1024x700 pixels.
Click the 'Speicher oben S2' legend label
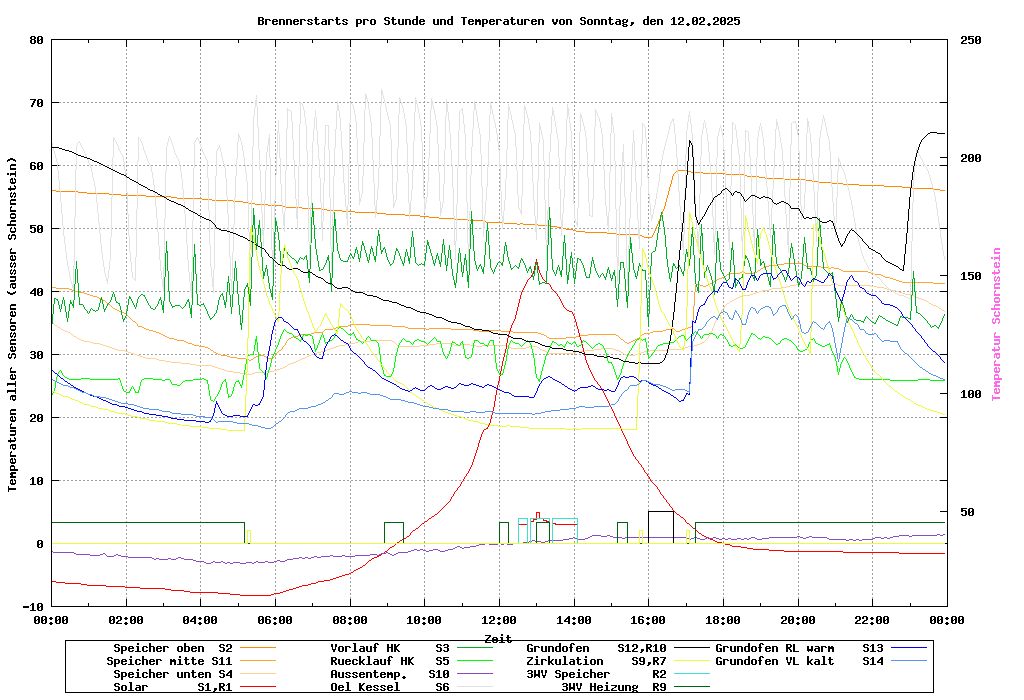pos(172,648)
